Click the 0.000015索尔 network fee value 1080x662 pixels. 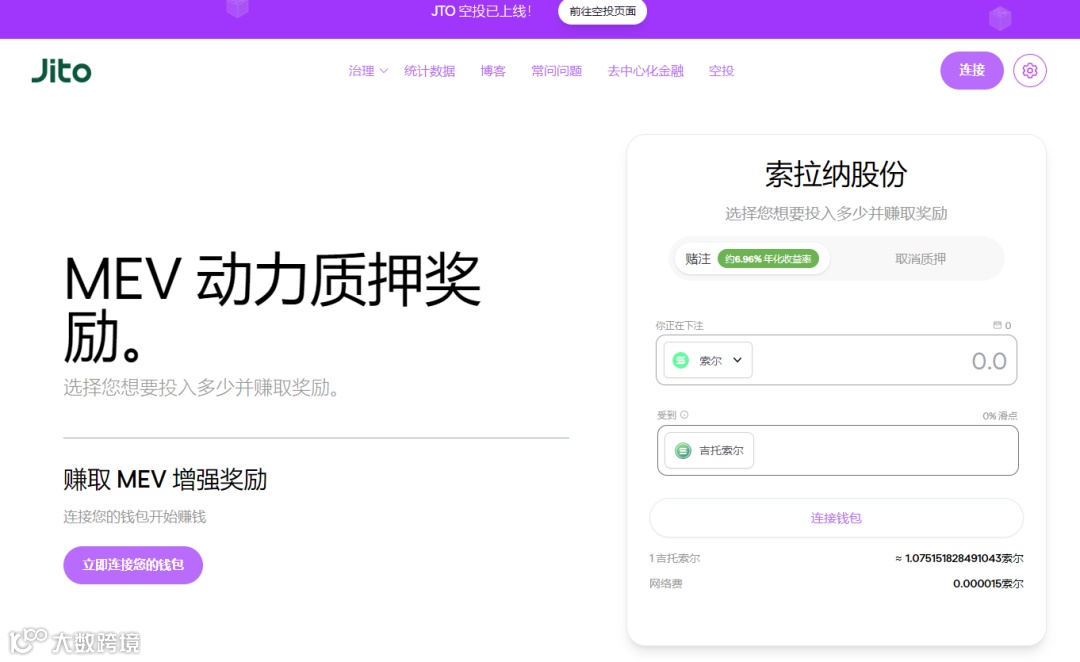988,583
